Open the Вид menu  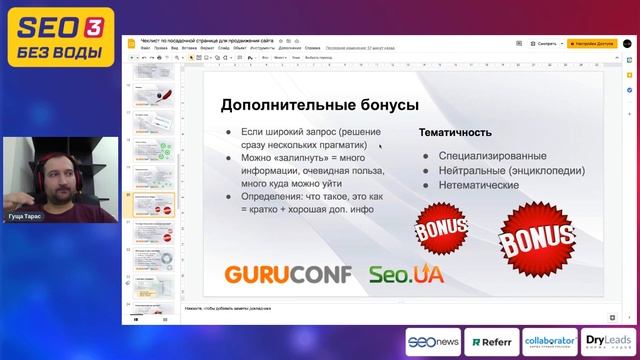click(175, 48)
